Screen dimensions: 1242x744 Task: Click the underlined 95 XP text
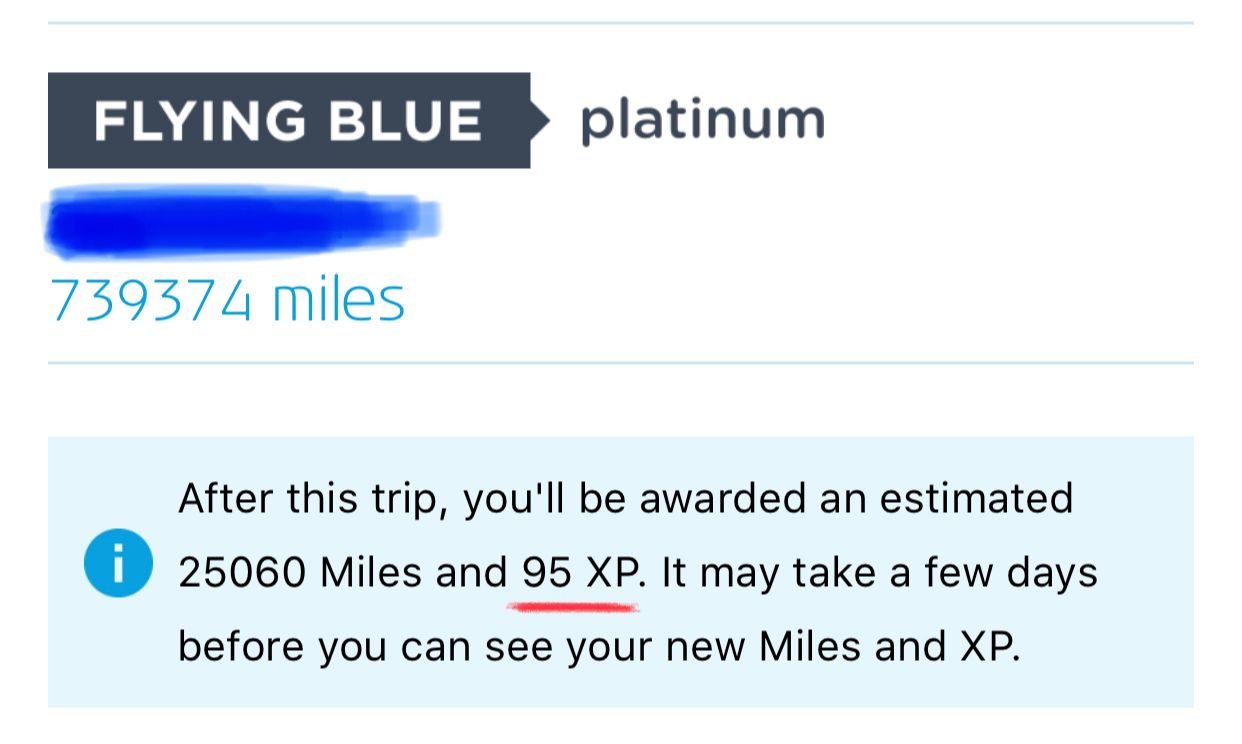pyautogui.click(x=578, y=573)
